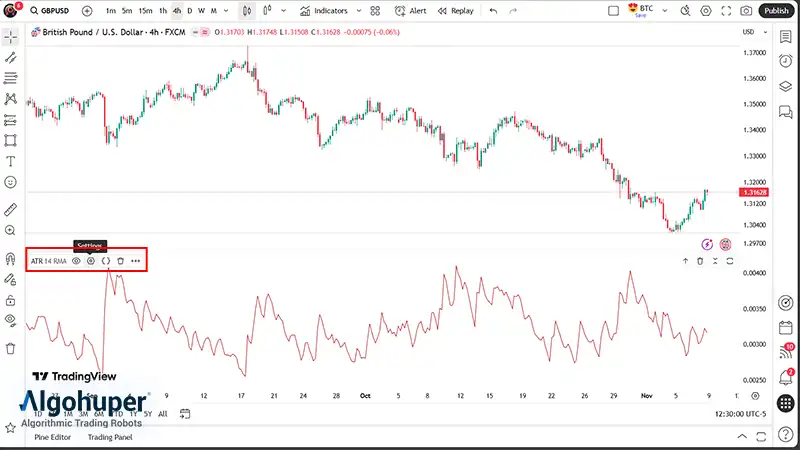The image size is (800, 450).
Task: Toggle ATR indicator visibility eye
Action: 76,261
